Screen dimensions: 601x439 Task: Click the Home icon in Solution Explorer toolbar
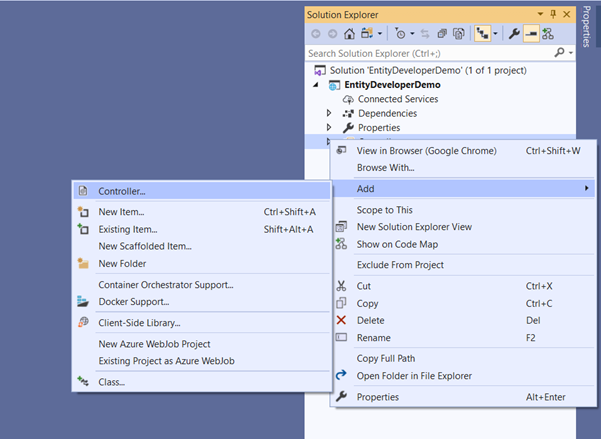[x=349, y=34]
